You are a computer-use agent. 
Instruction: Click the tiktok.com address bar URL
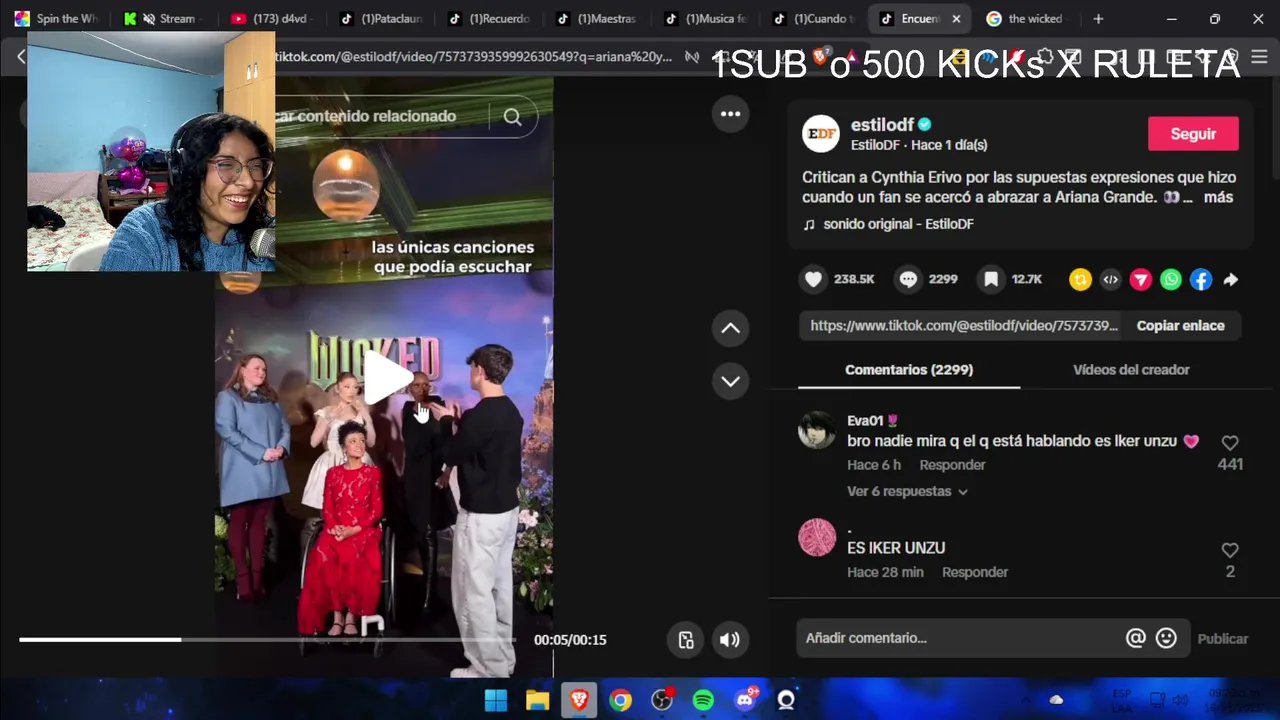pyautogui.click(x=475, y=57)
